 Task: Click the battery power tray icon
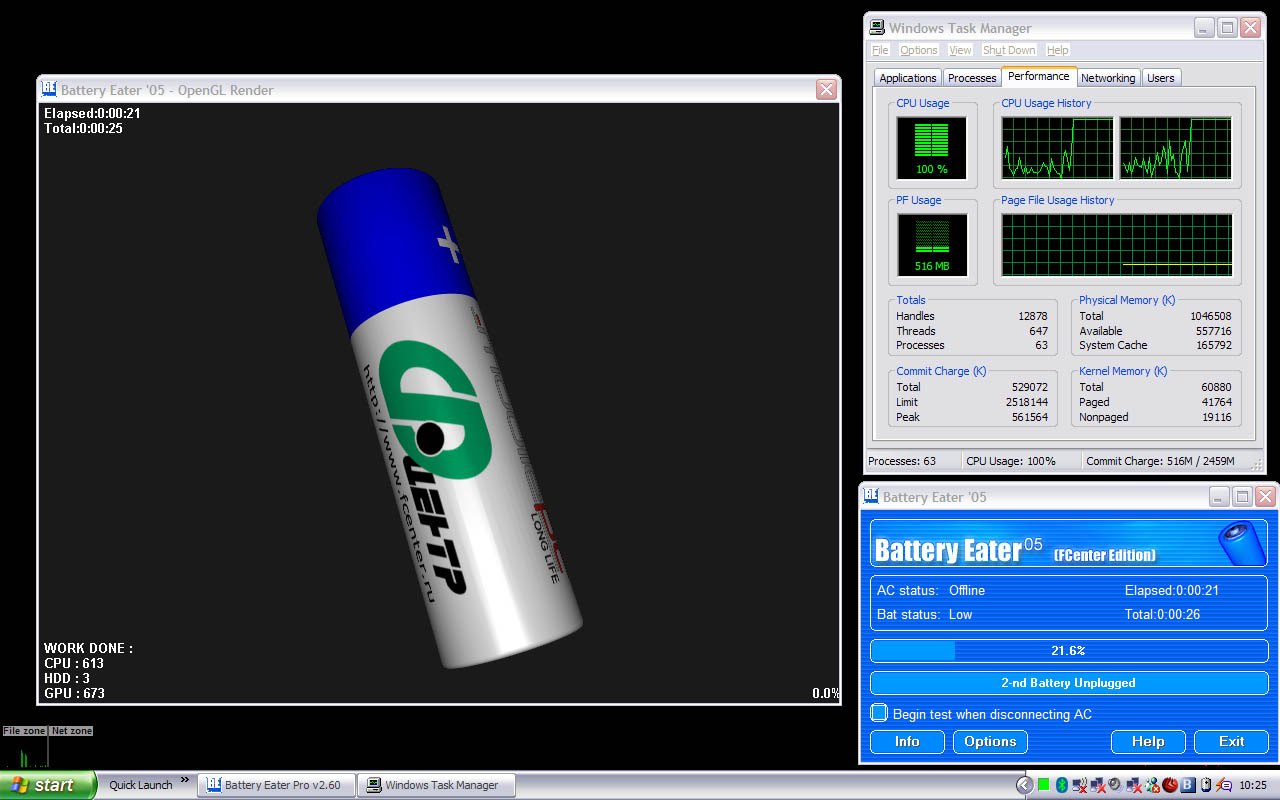(x=1206, y=784)
